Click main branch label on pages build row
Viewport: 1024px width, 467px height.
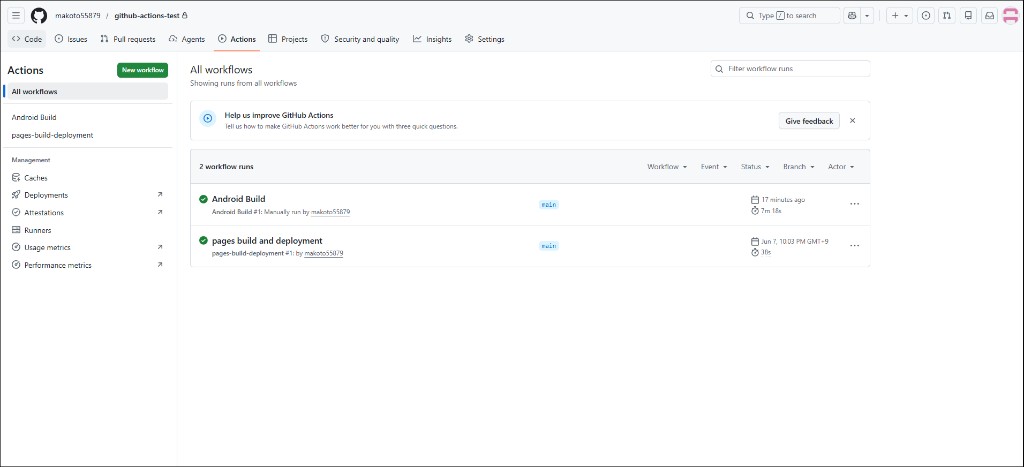549,246
